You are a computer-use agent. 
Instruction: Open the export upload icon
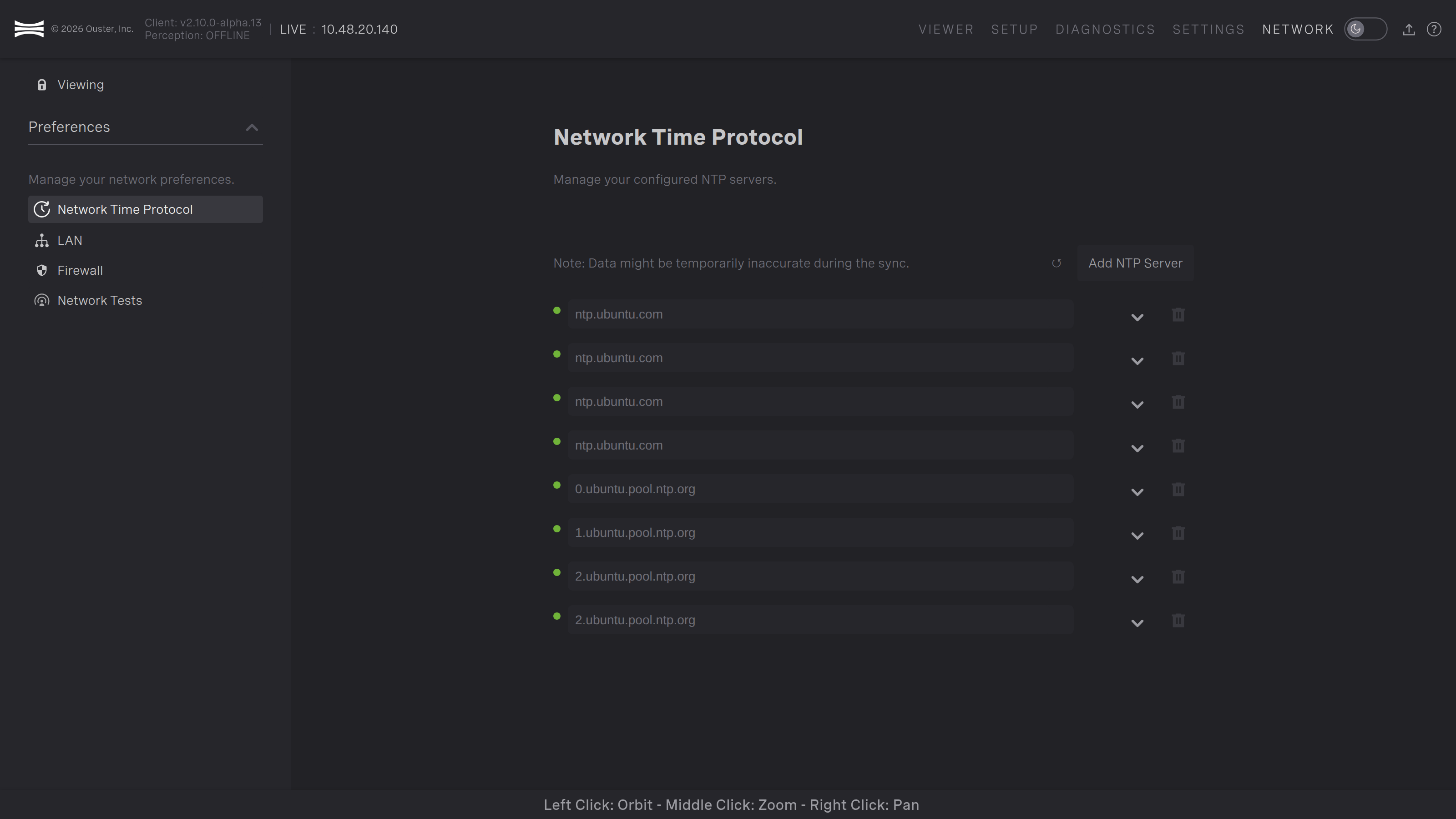(x=1409, y=30)
